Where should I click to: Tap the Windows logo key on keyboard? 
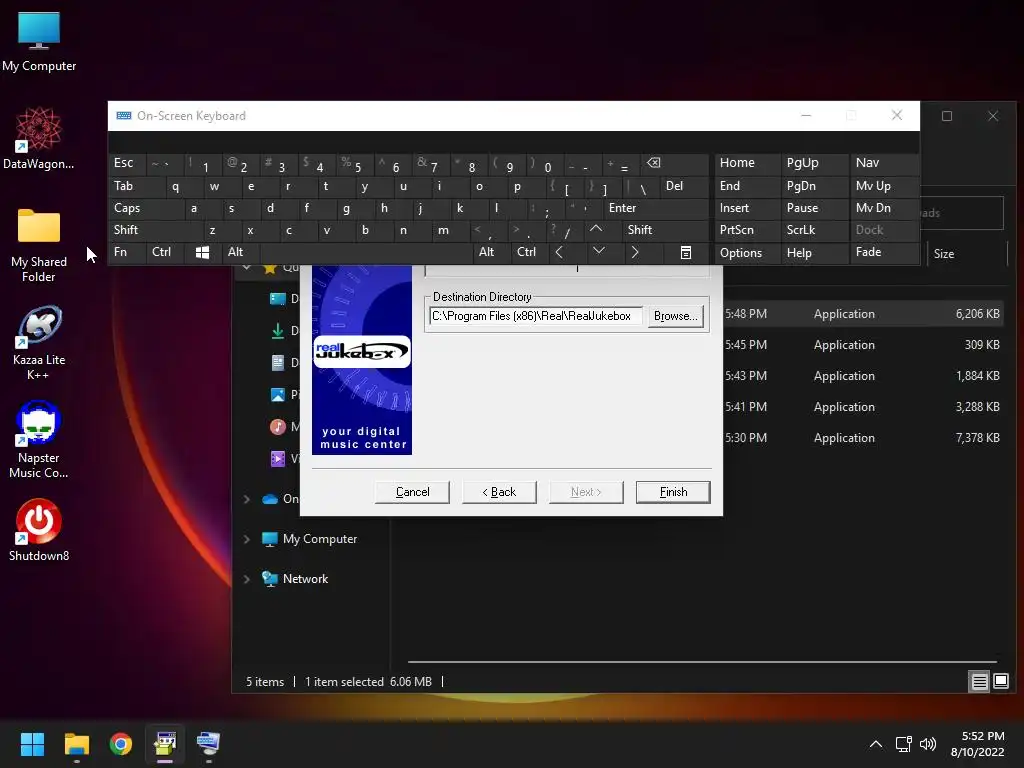click(202, 253)
